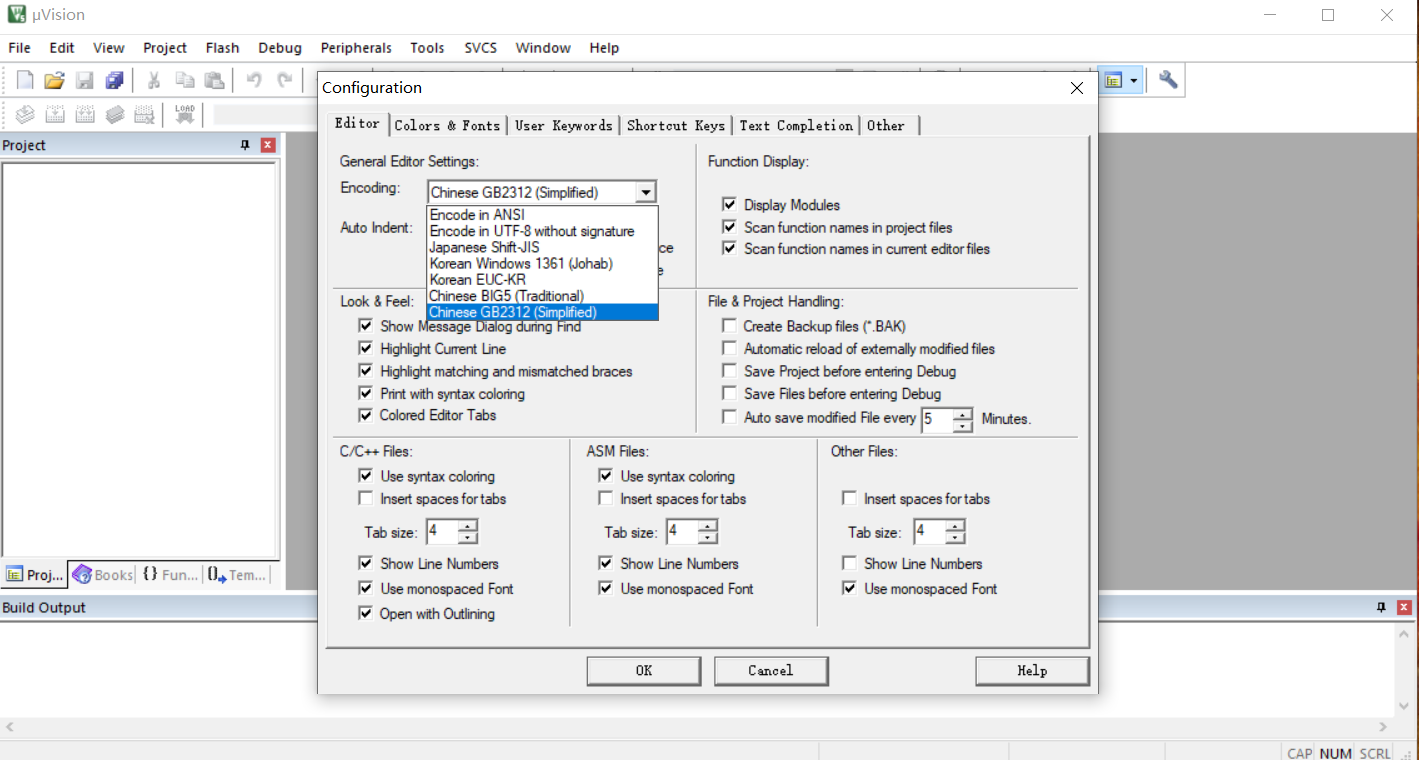This screenshot has height=760, width=1419.
Task: Click Other Files Tab size field
Action: [x=930, y=532]
